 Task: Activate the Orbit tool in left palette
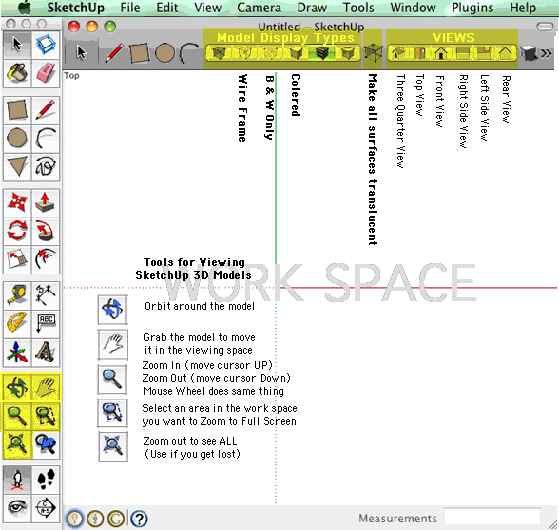coord(17,387)
